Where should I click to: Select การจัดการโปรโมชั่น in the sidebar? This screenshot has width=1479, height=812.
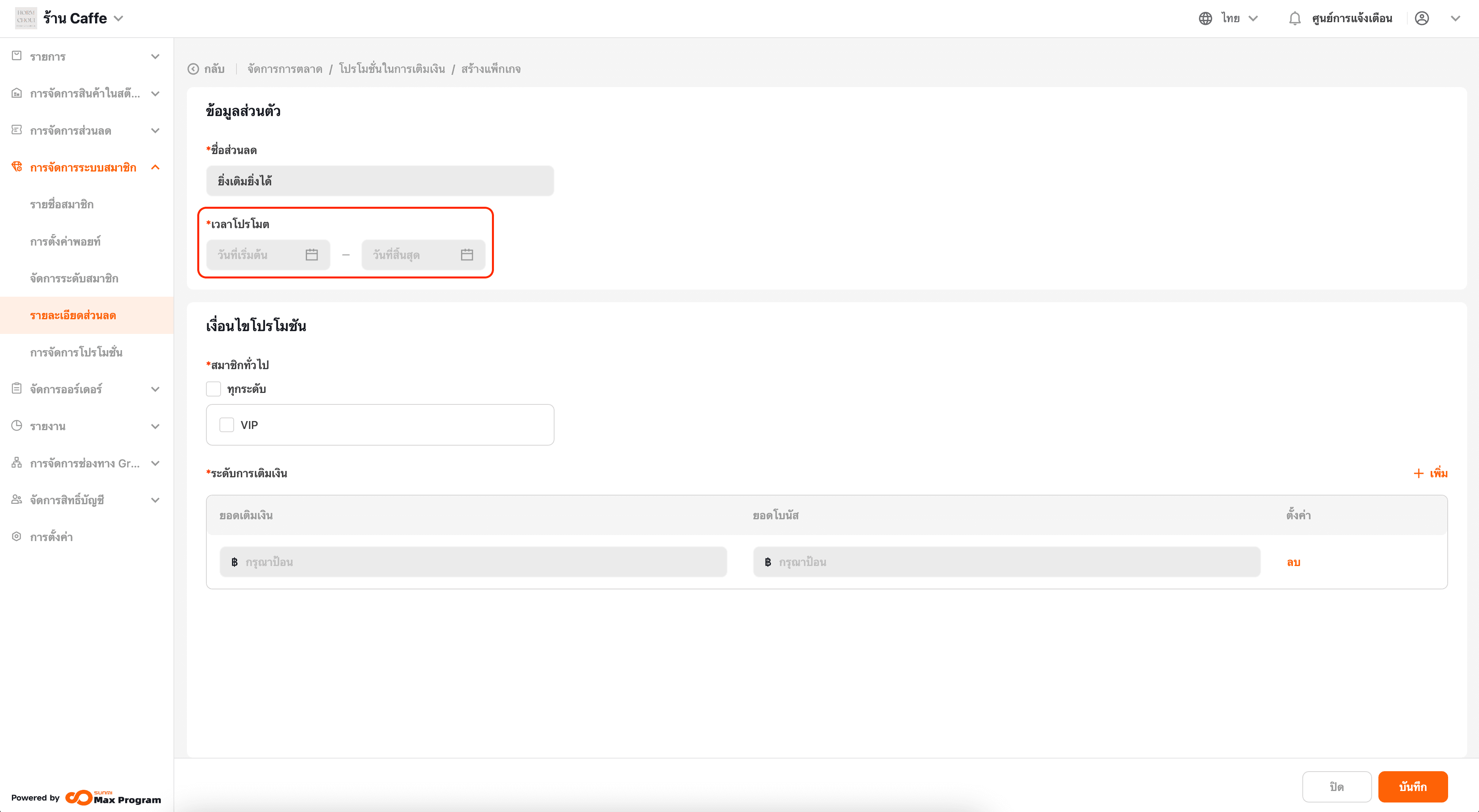tap(76, 352)
